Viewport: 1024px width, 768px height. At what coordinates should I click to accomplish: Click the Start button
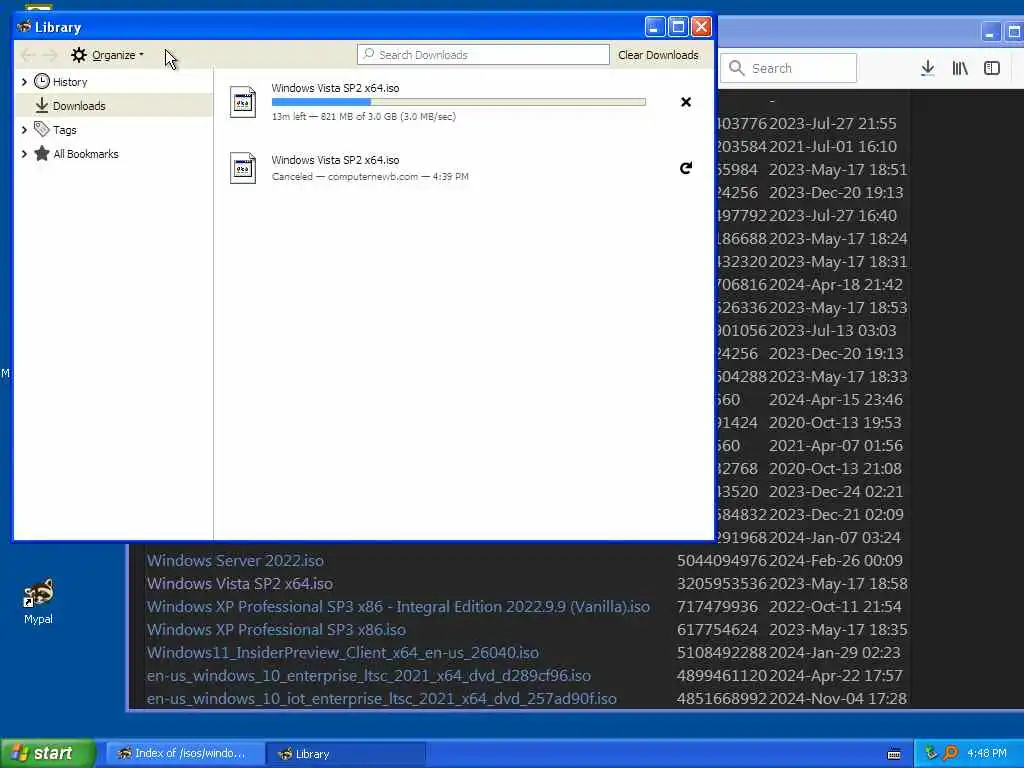coord(48,753)
